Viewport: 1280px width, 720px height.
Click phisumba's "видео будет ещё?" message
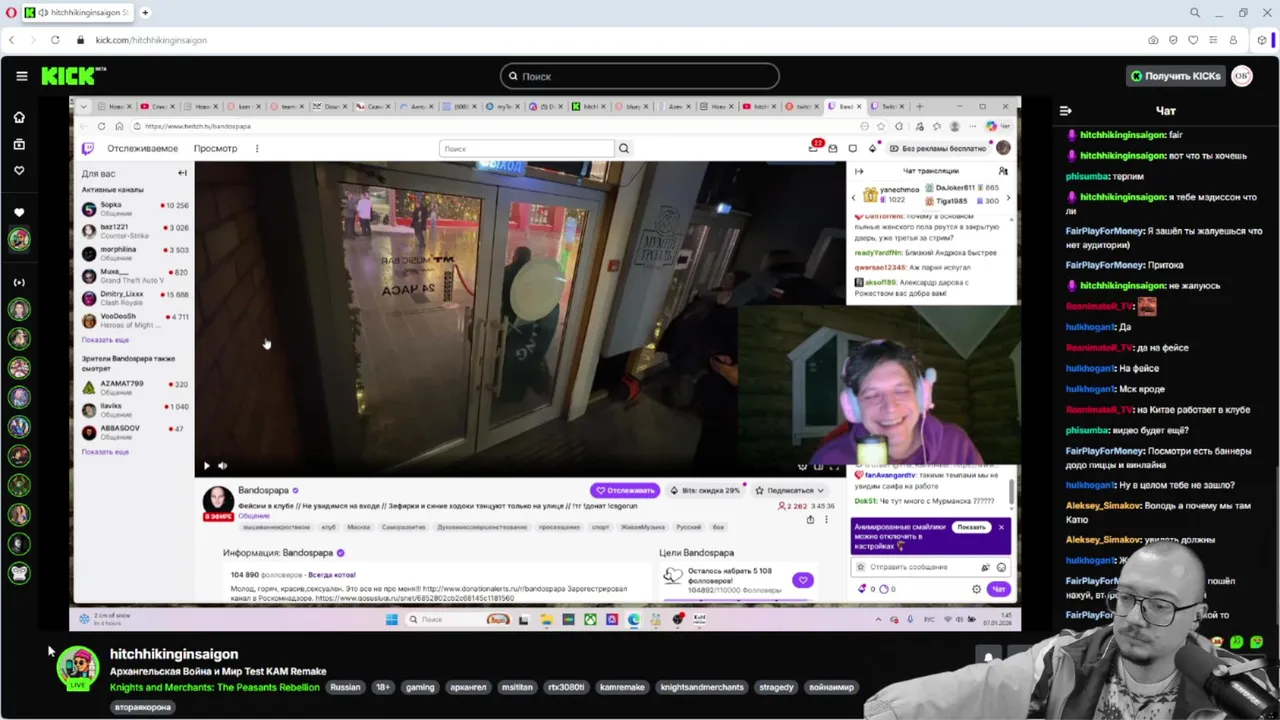1127,430
